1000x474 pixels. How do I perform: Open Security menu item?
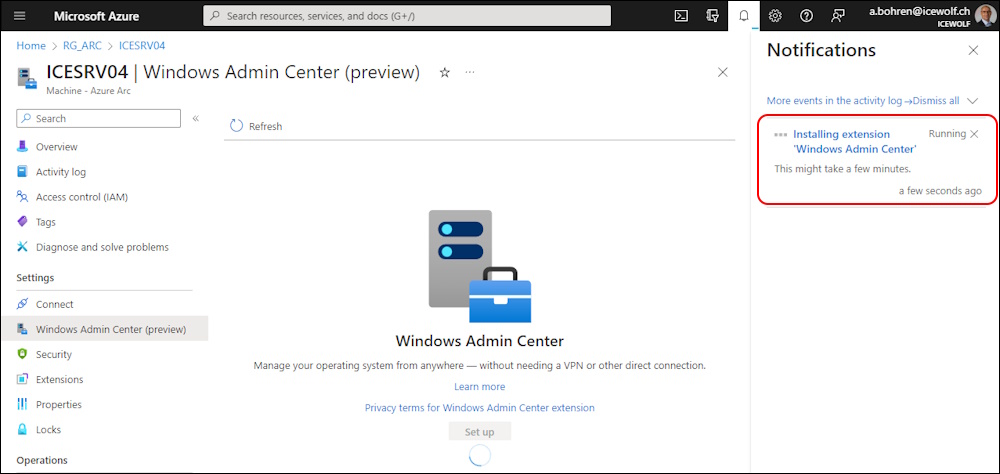(x=54, y=354)
